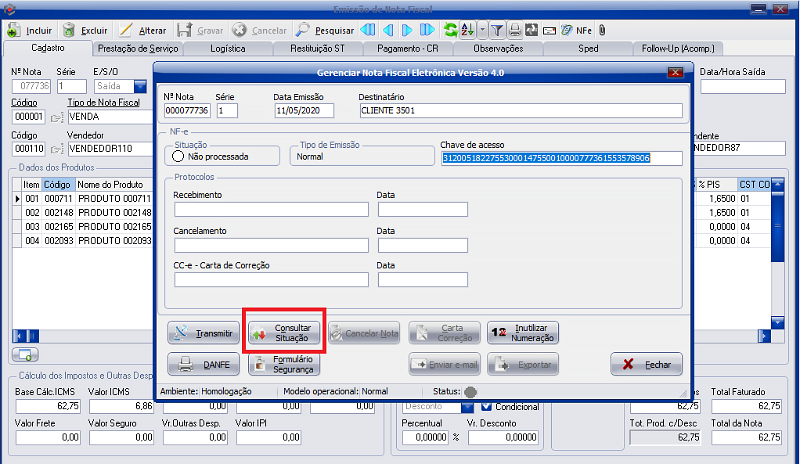The width and height of the screenshot is (800, 464).
Task: Click the Incluir toolbar icon
Action: click(x=14, y=30)
